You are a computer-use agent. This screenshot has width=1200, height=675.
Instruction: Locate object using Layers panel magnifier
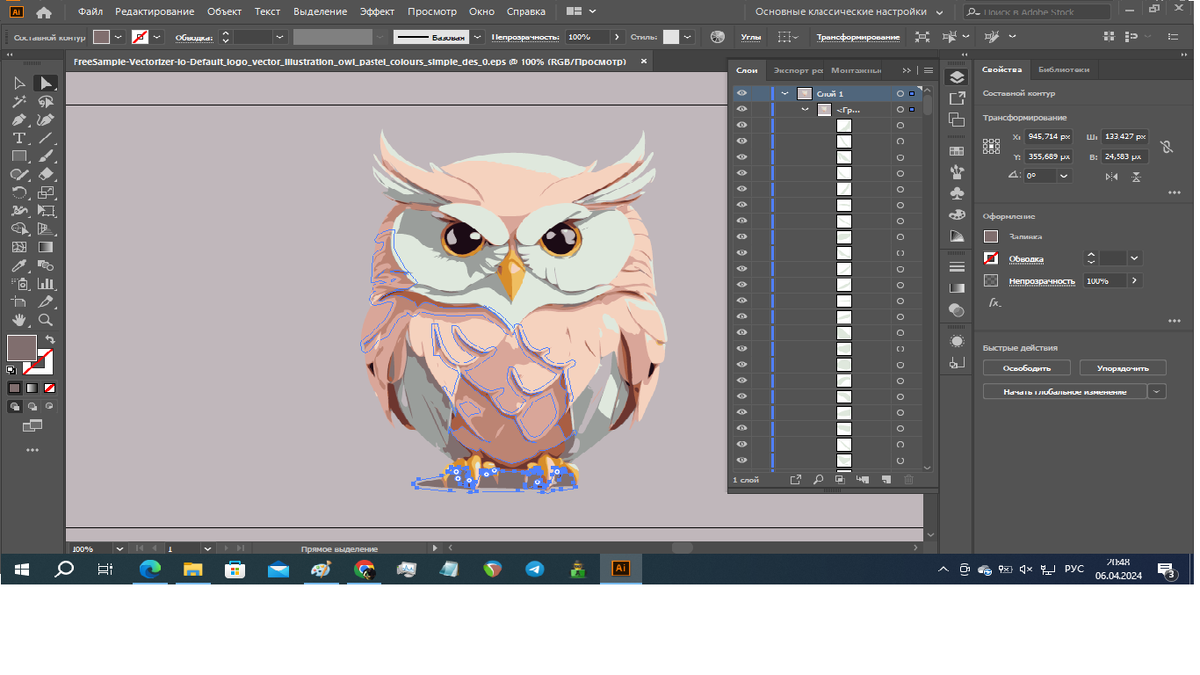pos(818,480)
